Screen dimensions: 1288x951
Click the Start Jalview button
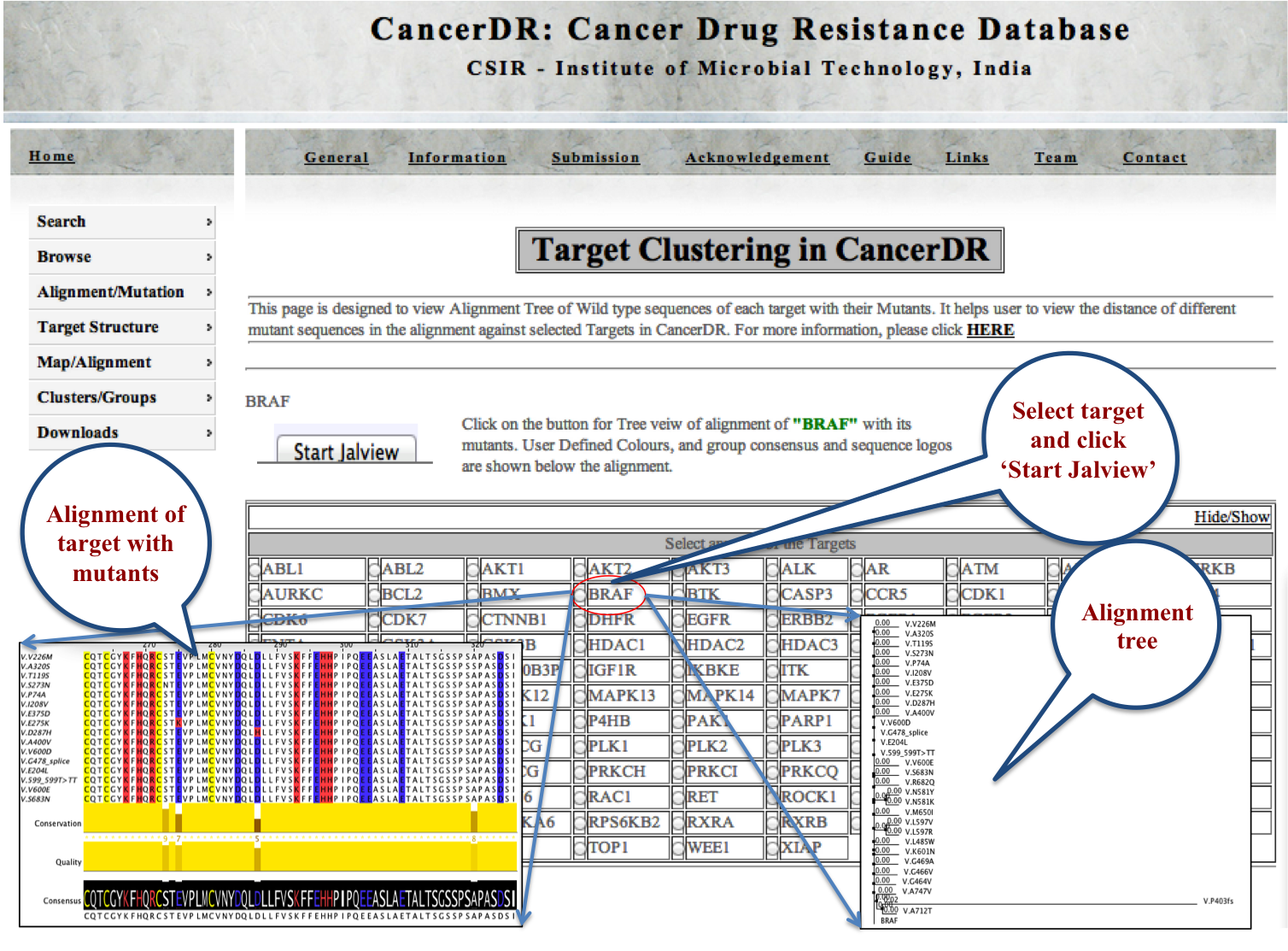tap(346, 451)
